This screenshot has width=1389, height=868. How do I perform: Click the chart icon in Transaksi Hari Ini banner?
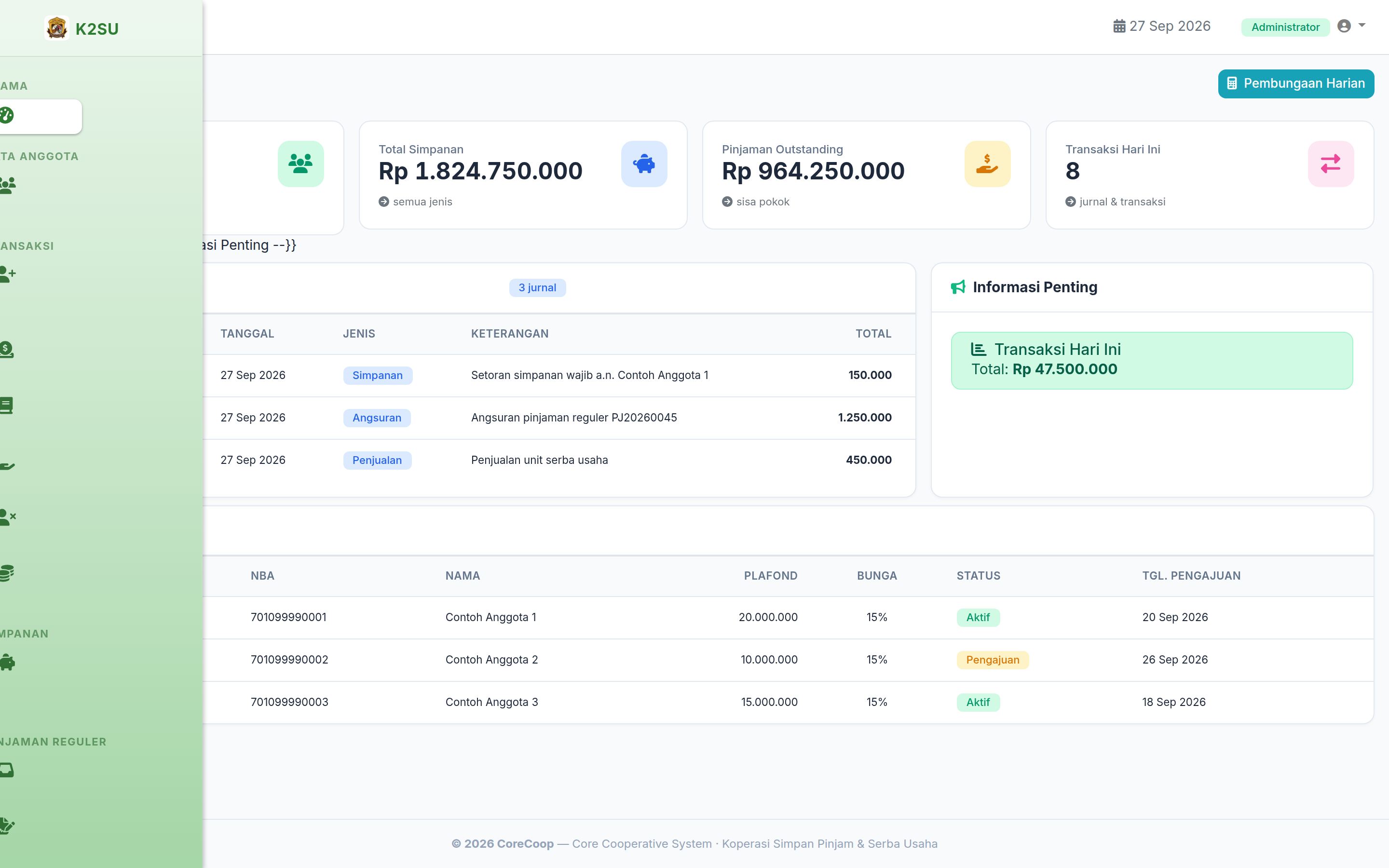pyautogui.click(x=979, y=349)
